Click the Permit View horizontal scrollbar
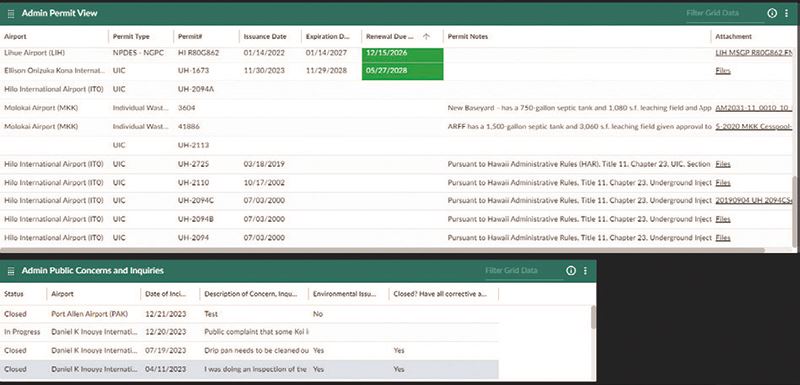The width and height of the screenshot is (800, 385). [383, 250]
